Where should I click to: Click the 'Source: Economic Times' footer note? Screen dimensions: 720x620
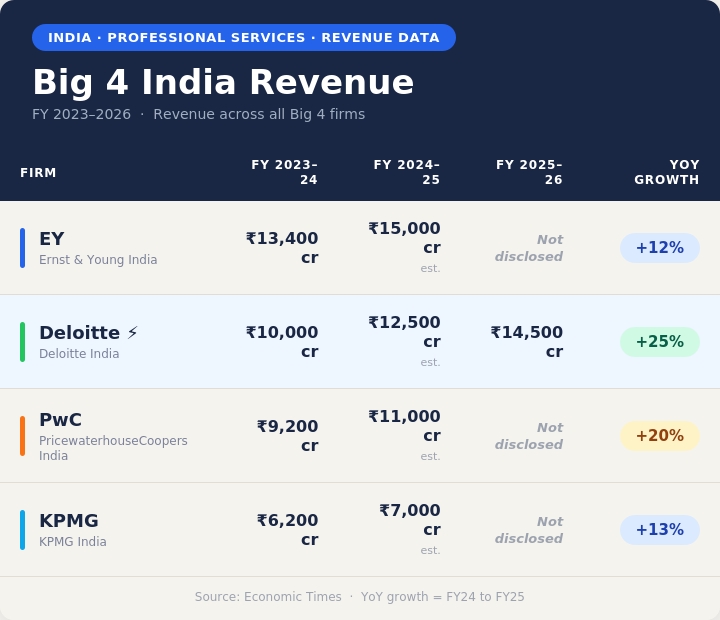pyautogui.click(x=268, y=597)
